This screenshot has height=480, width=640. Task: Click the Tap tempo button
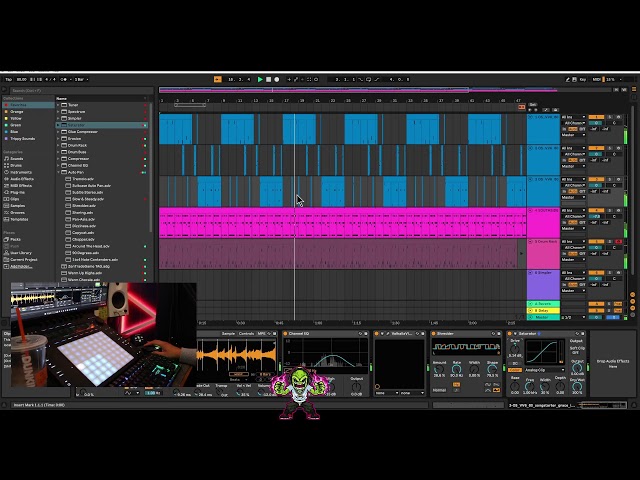coord(9,80)
